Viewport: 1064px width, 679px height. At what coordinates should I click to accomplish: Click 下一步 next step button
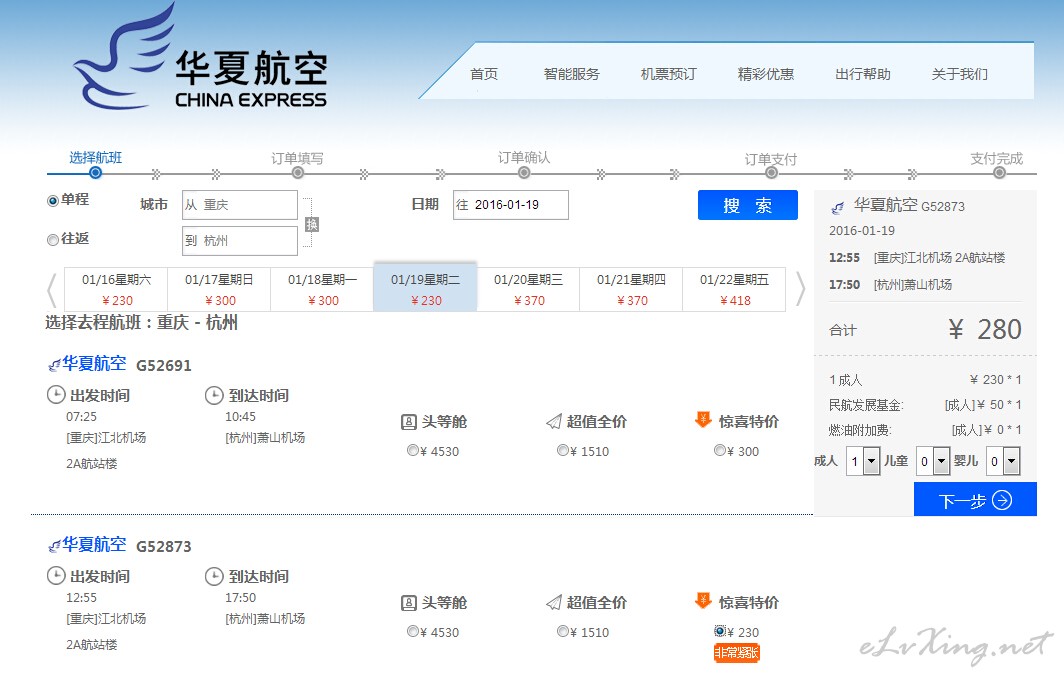[x=975, y=499]
